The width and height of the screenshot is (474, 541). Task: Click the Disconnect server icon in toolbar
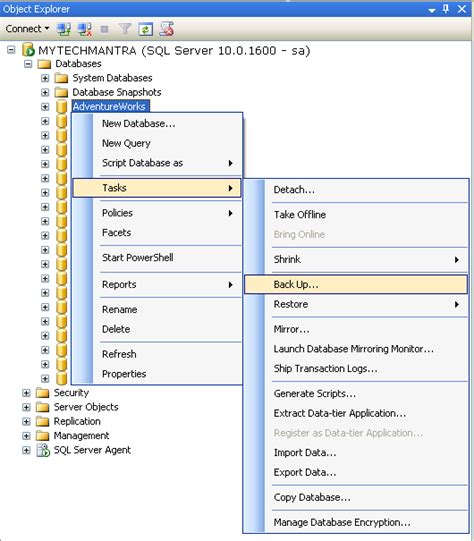[85, 29]
